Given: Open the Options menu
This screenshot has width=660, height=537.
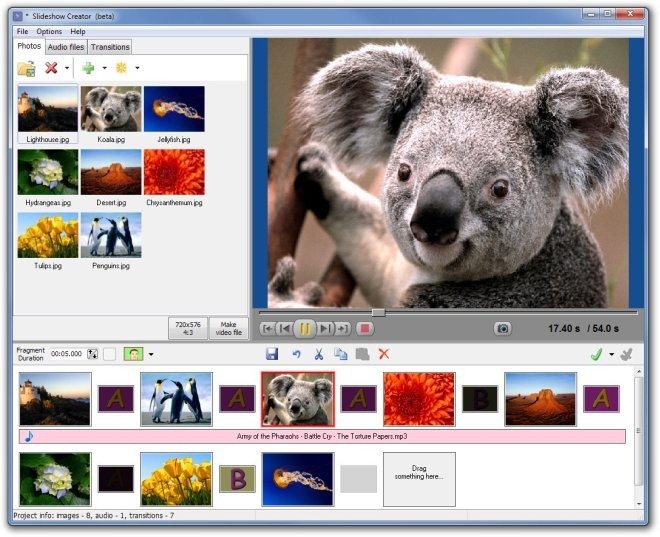Looking at the screenshot, I should point(49,32).
